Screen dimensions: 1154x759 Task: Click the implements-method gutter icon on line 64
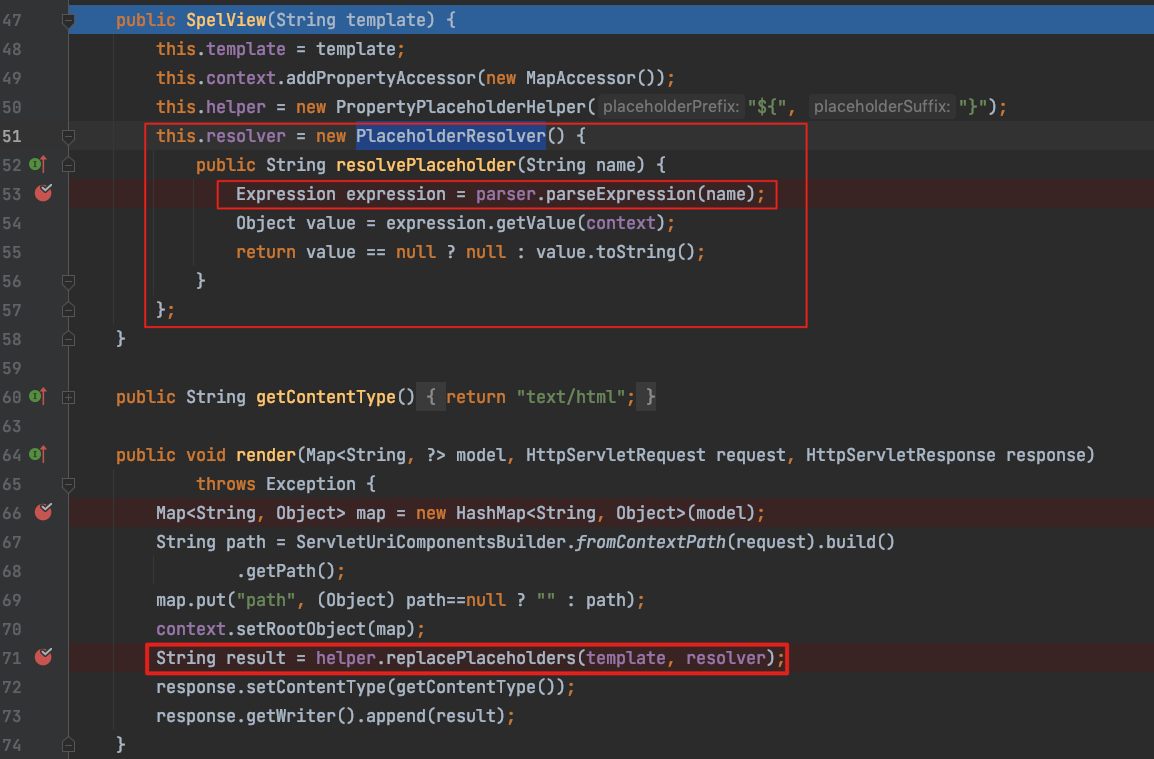38,454
